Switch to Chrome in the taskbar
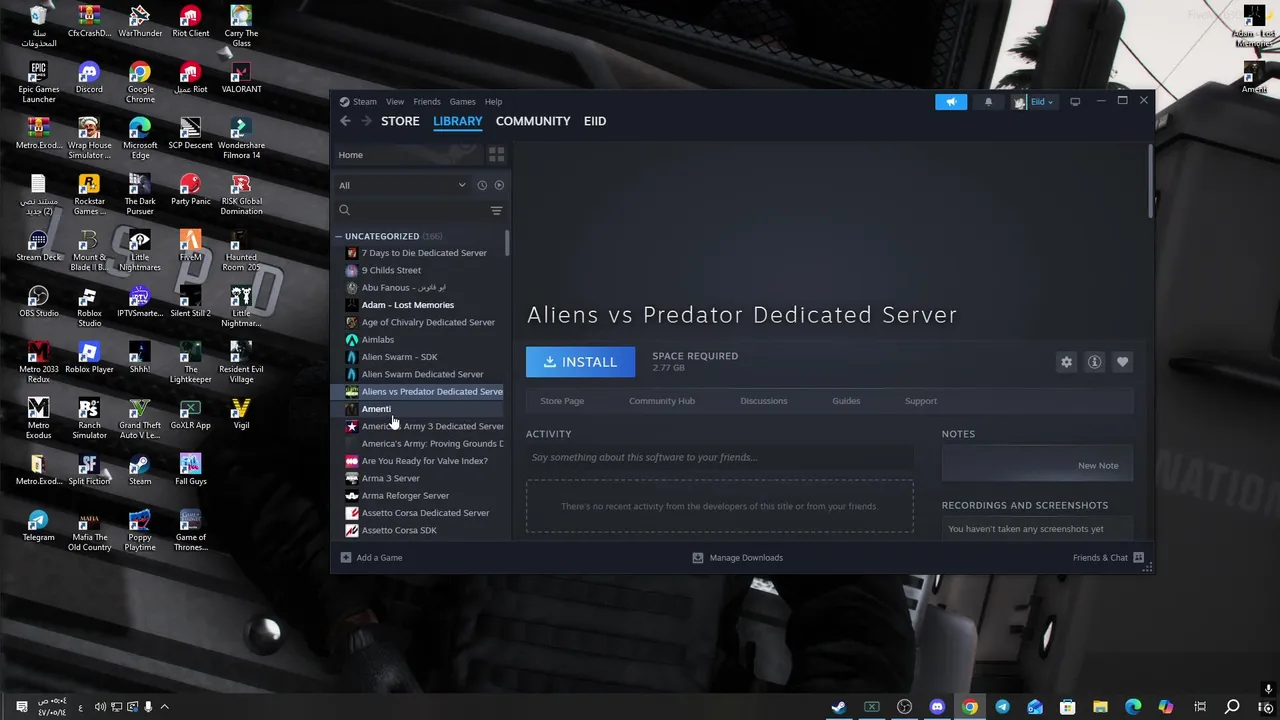This screenshot has height=720, width=1280. (970, 707)
